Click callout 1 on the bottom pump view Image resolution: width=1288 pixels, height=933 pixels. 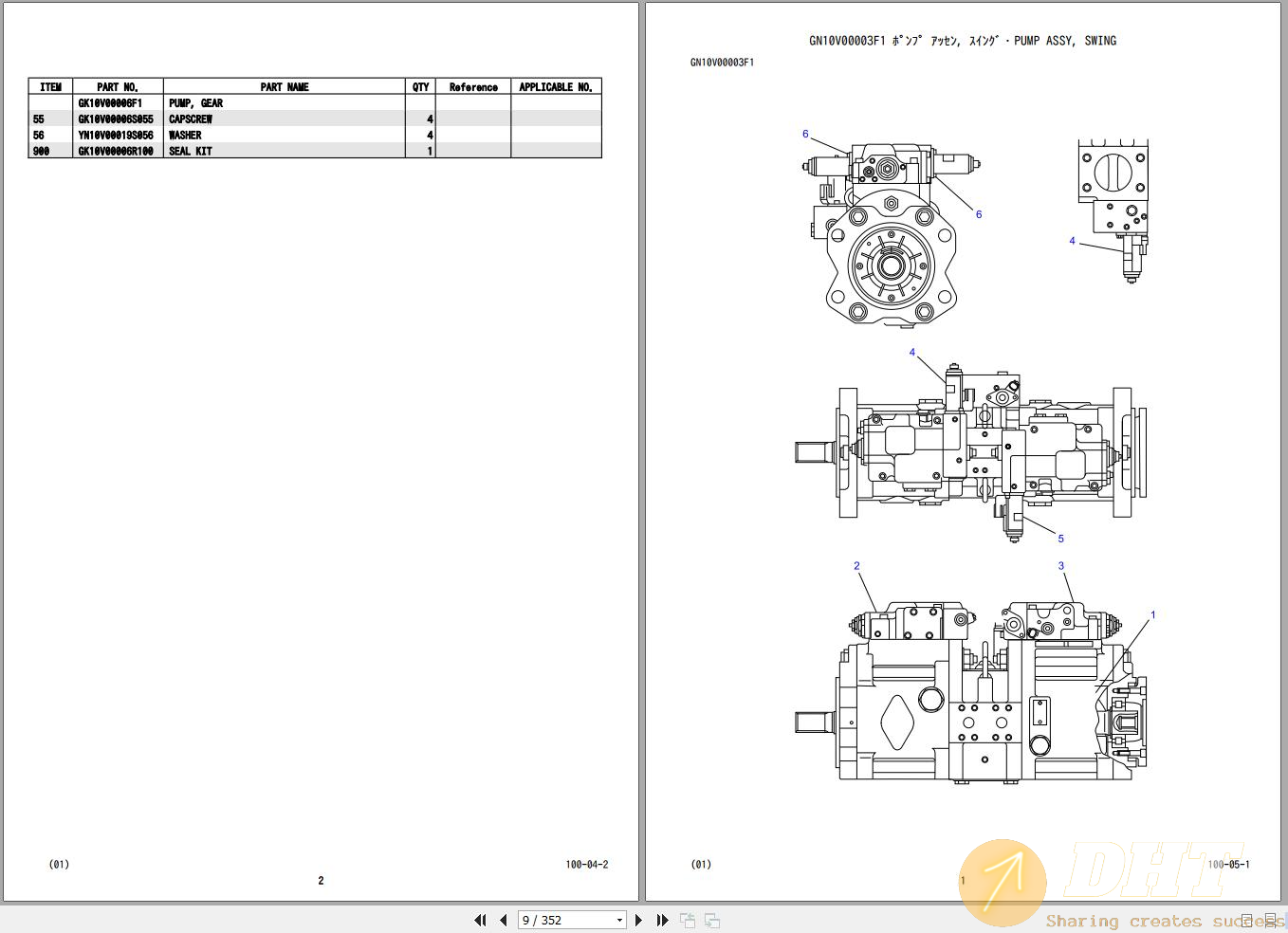(1153, 614)
